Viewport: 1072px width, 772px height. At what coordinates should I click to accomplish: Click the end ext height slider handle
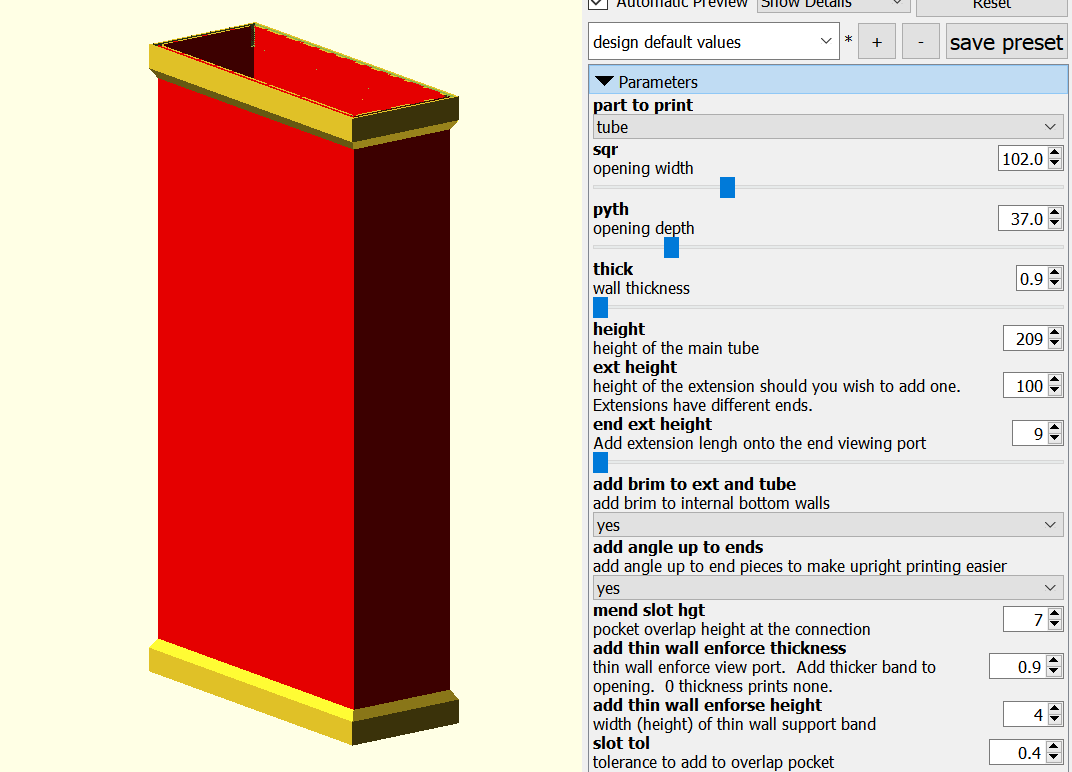[x=600, y=462]
